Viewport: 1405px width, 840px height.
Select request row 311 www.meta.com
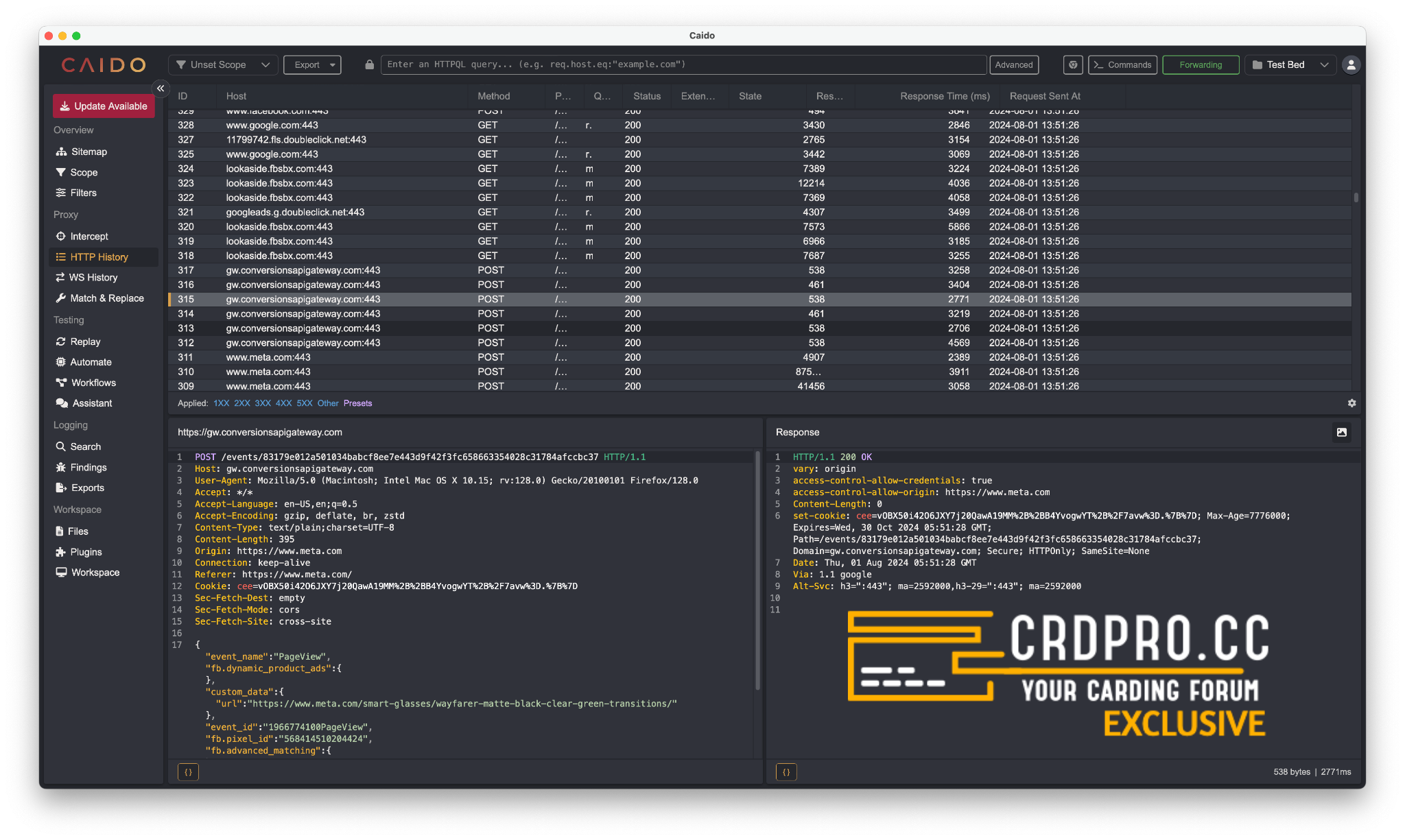(759, 357)
